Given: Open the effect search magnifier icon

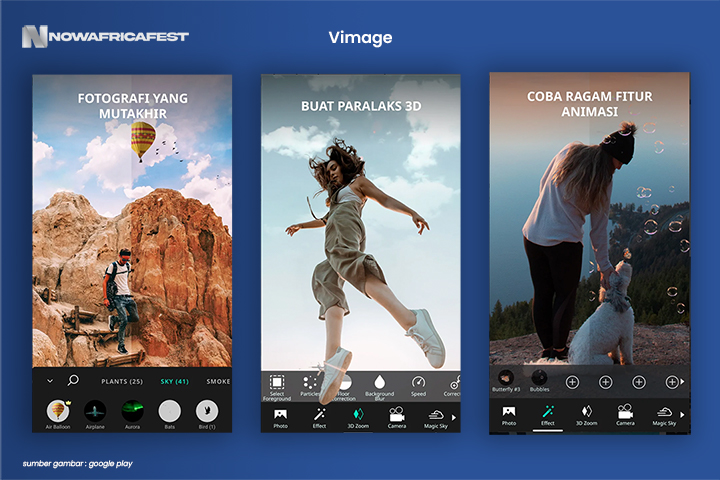Looking at the screenshot, I should pos(73,380).
